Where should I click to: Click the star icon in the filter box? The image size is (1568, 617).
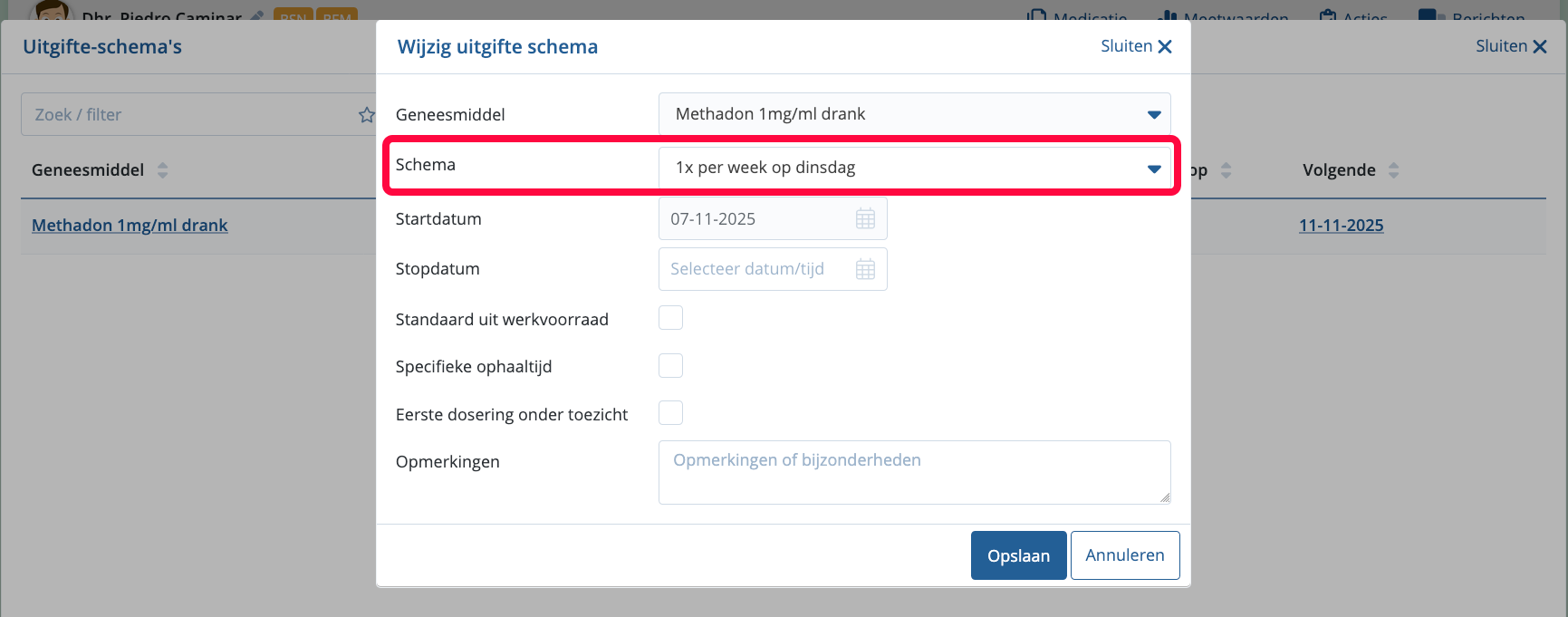point(366,115)
